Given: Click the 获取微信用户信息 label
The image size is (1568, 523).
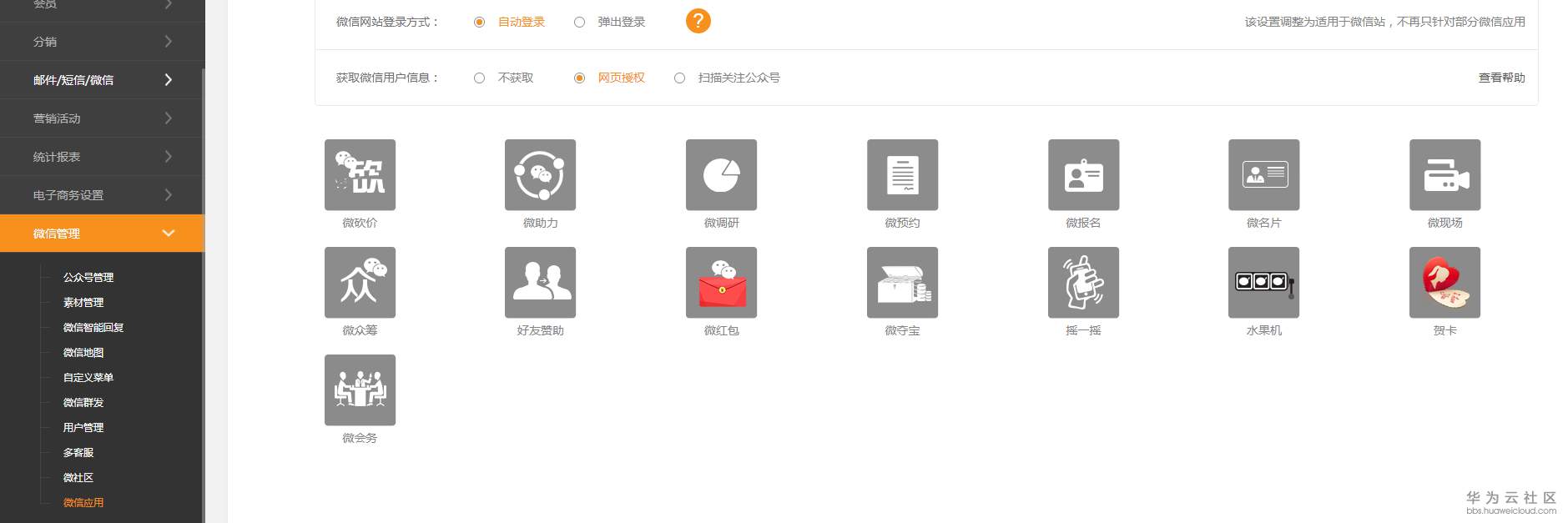Looking at the screenshot, I should tap(387, 78).
